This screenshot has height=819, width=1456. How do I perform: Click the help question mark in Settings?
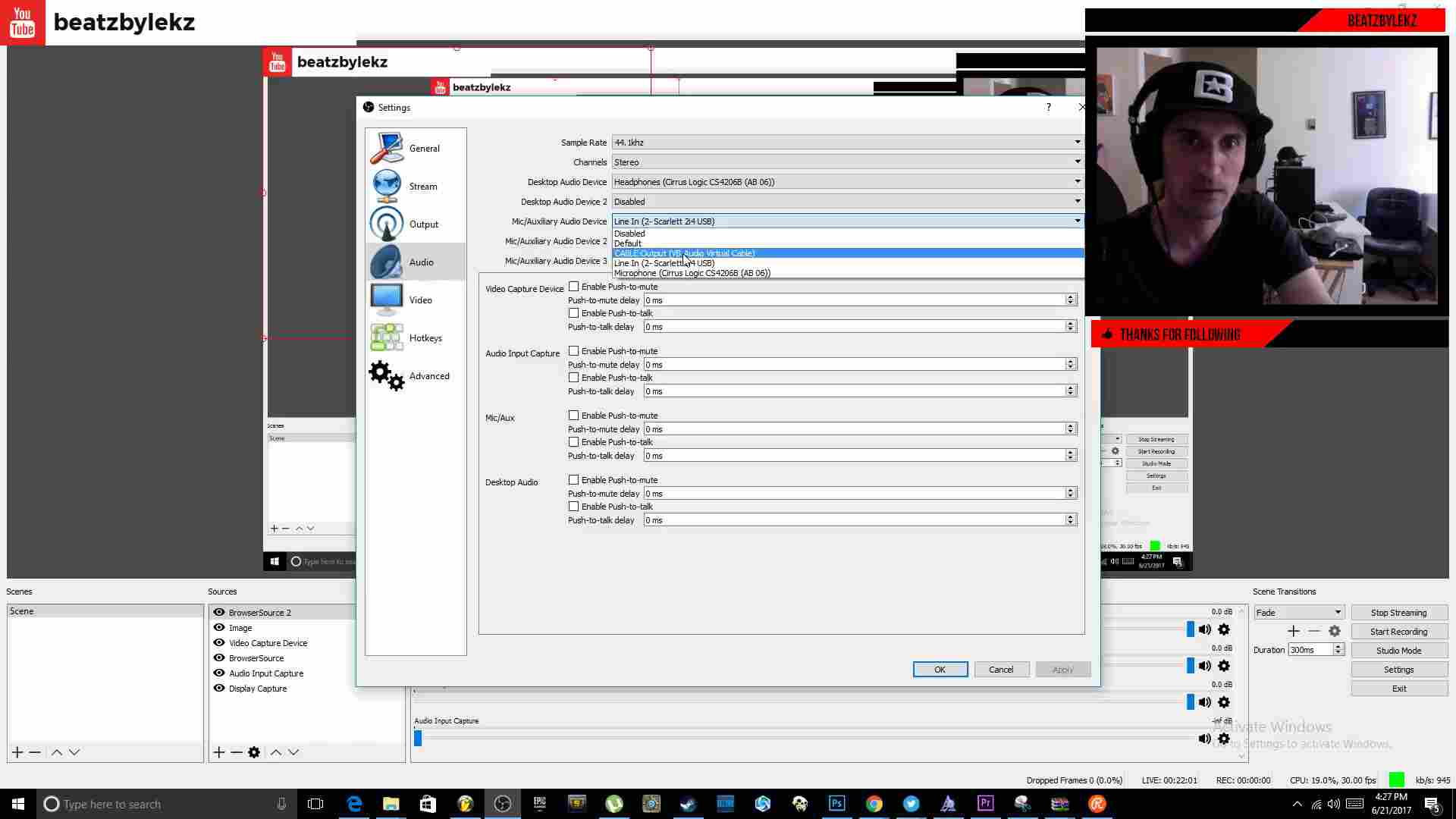point(1048,107)
